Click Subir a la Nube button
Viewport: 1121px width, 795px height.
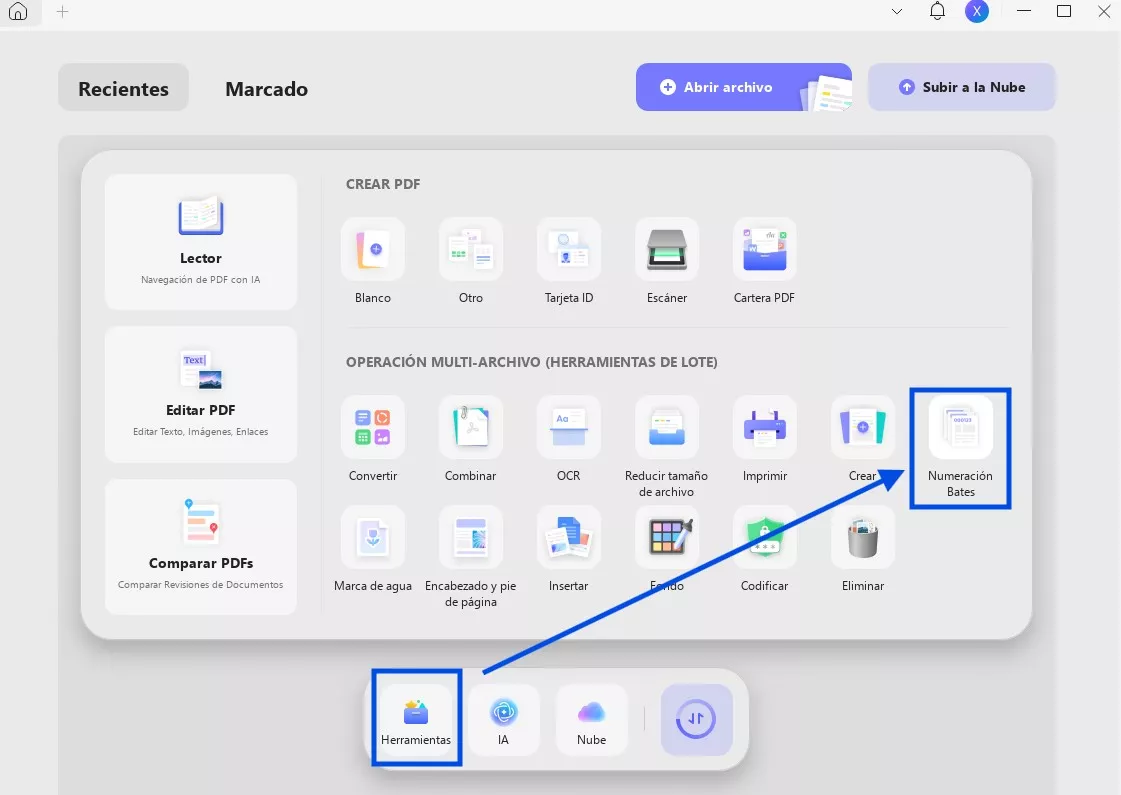click(x=962, y=87)
